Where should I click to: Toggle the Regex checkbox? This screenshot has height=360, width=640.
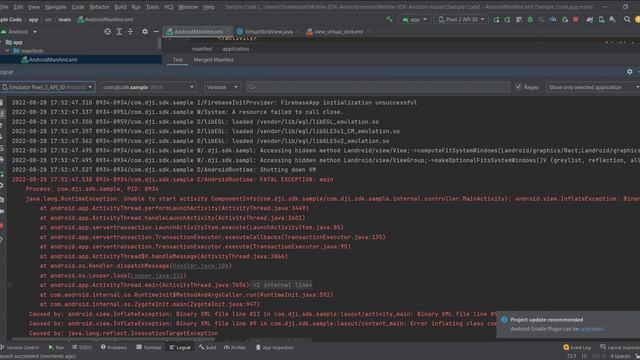click(x=518, y=87)
